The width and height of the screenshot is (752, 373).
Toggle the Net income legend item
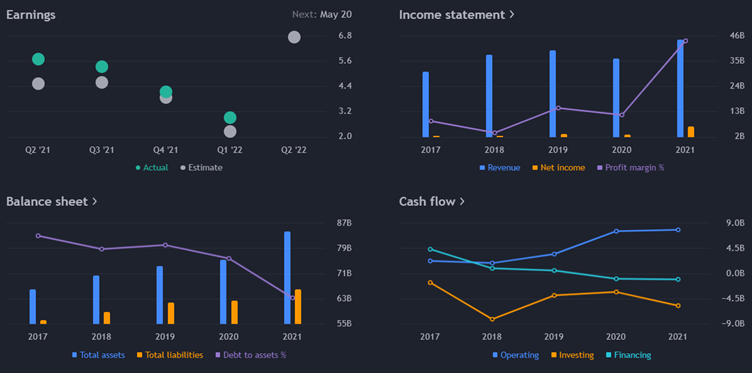tap(559, 168)
